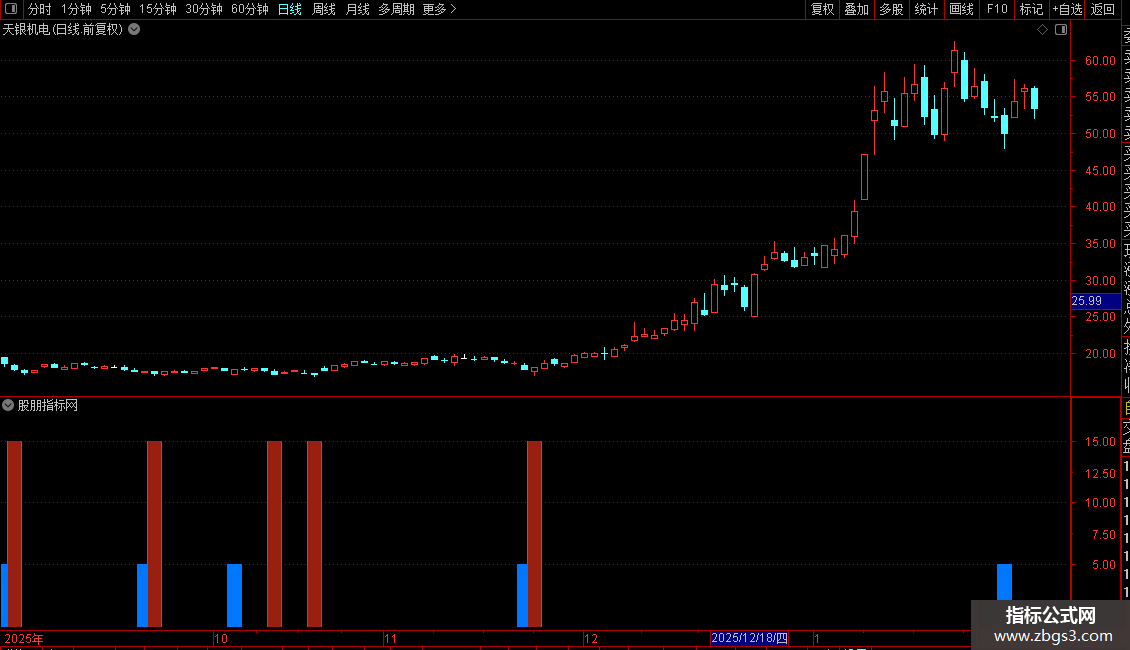The width and height of the screenshot is (1130, 650).
Task: Click the 60.00 price axis label
Action: [1100, 61]
